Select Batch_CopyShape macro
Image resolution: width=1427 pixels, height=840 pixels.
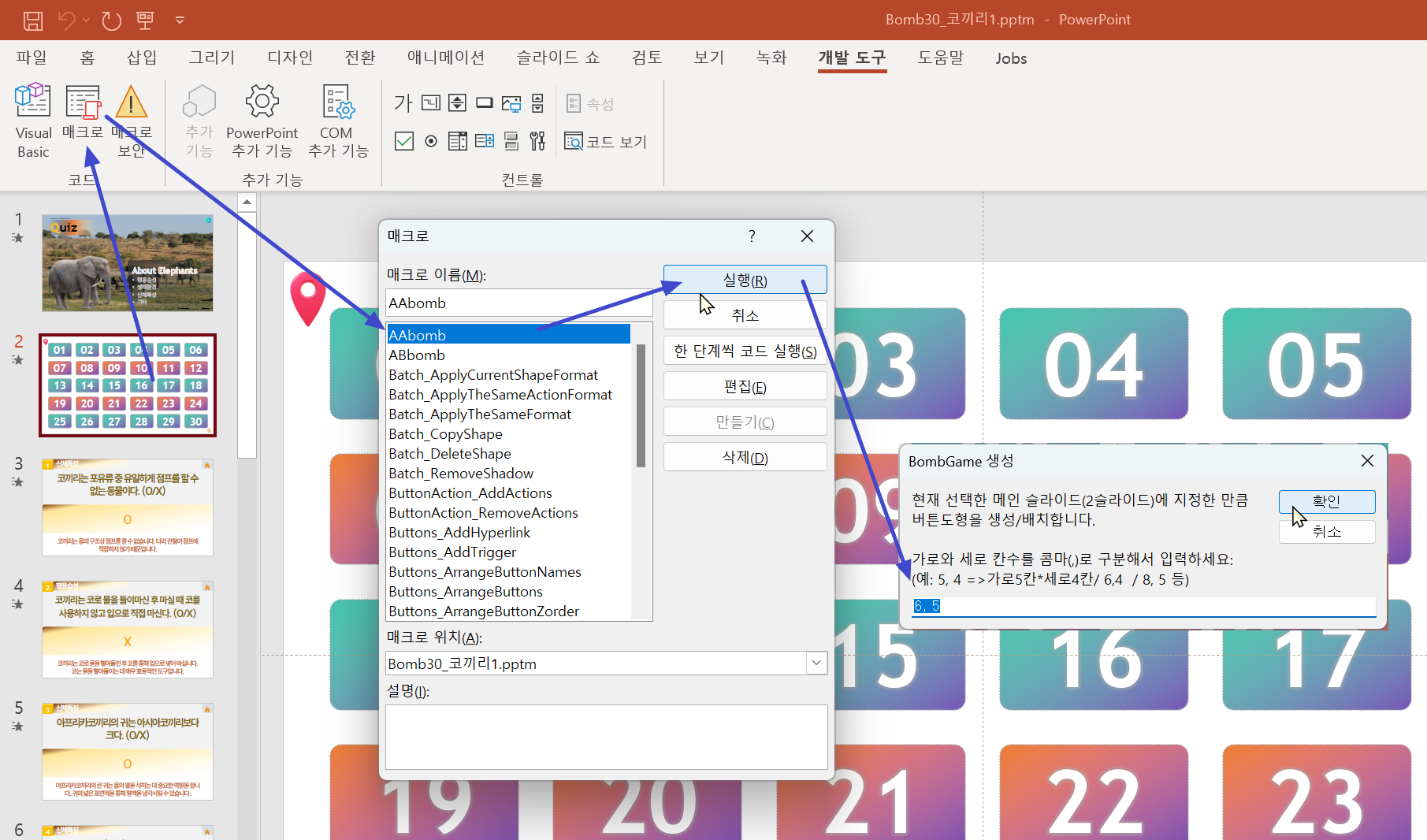tap(509, 433)
